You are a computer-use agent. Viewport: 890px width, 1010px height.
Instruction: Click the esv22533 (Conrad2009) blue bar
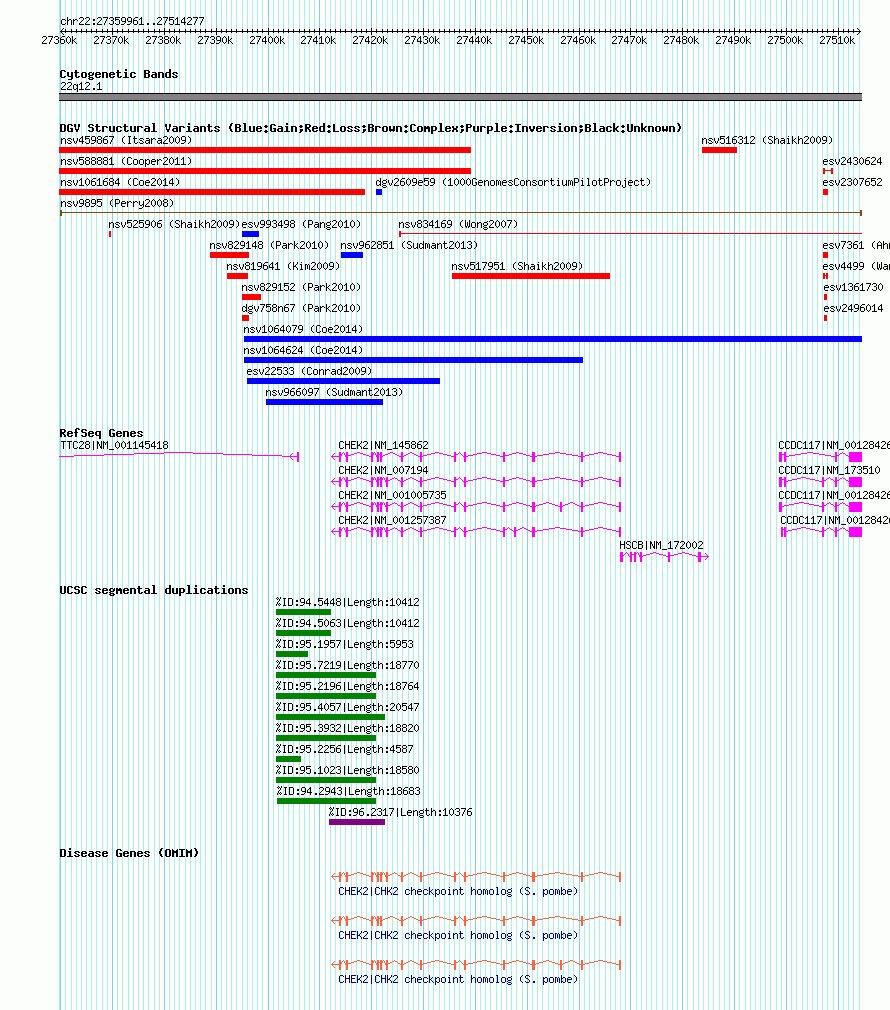(343, 381)
